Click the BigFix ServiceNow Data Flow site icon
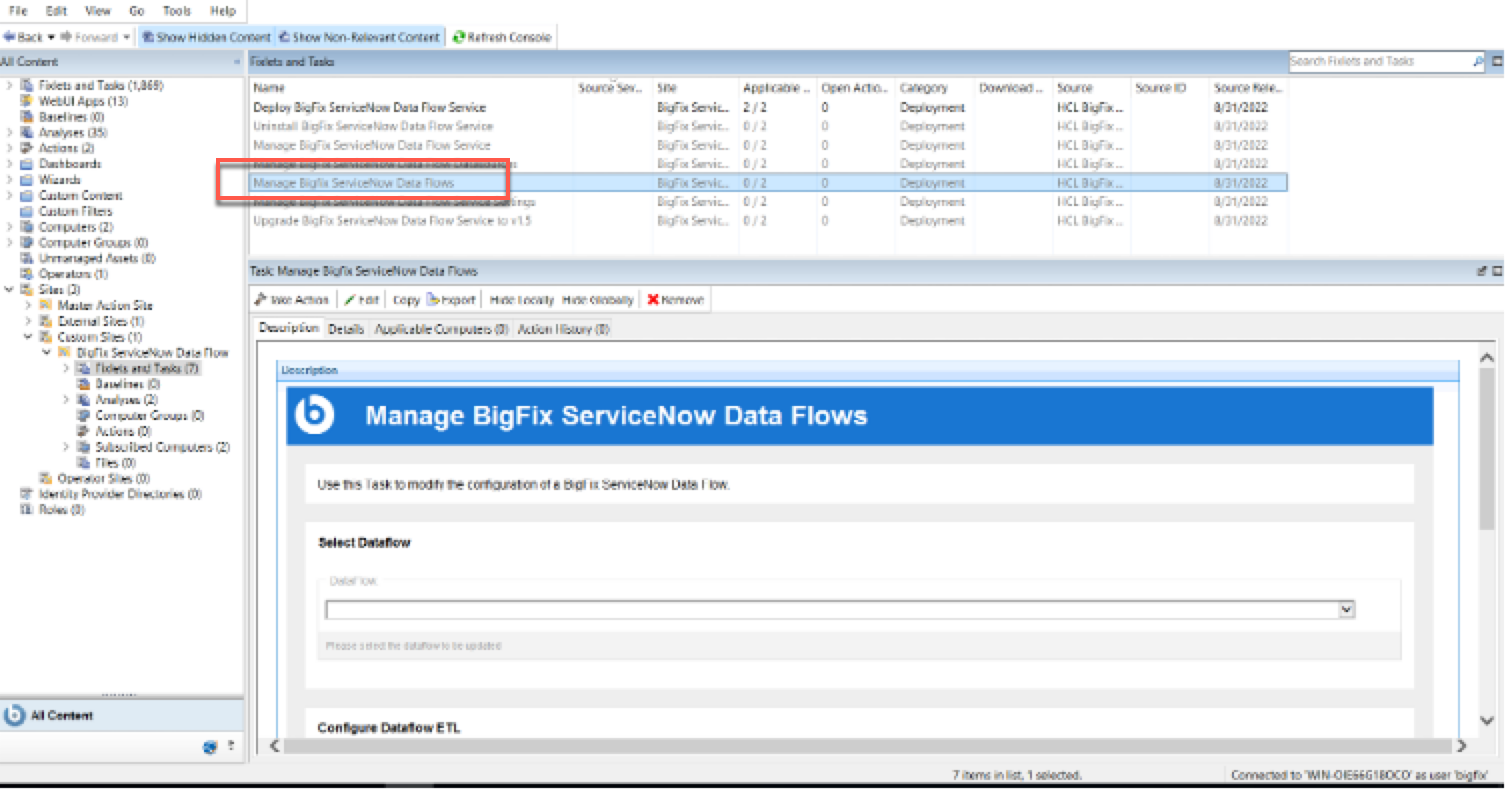The width and height of the screenshot is (1510, 790). (65, 353)
